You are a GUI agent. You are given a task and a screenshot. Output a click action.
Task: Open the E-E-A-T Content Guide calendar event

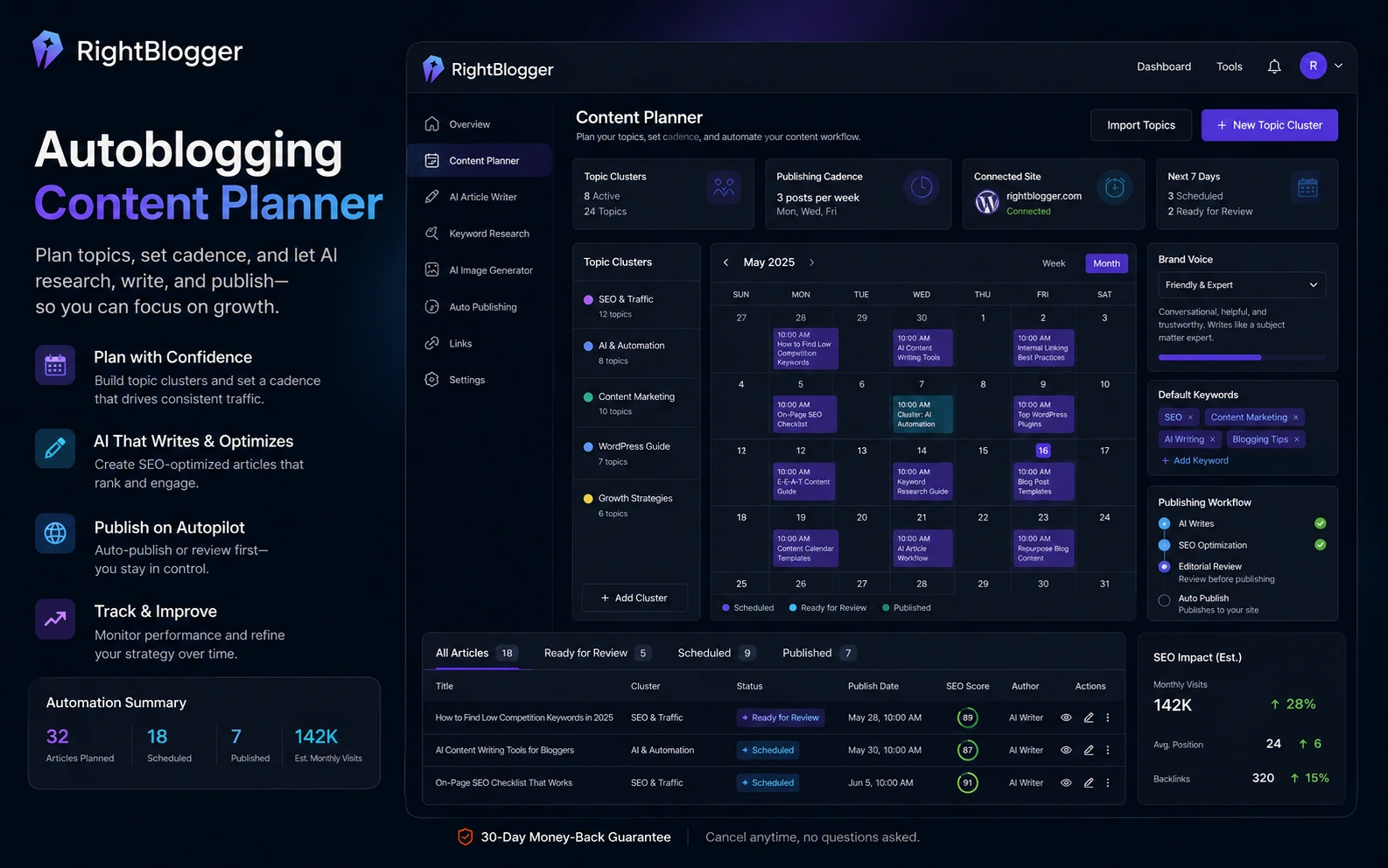pyautogui.click(x=804, y=481)
